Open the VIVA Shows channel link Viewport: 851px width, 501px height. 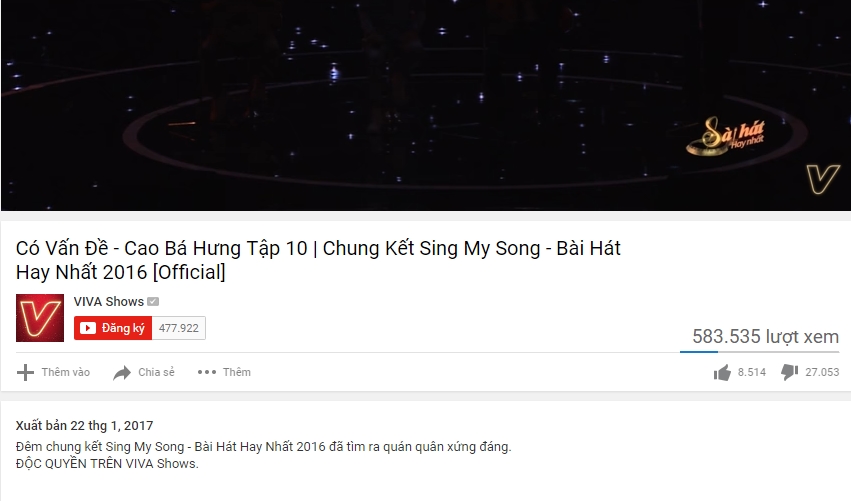pos(109,302)
